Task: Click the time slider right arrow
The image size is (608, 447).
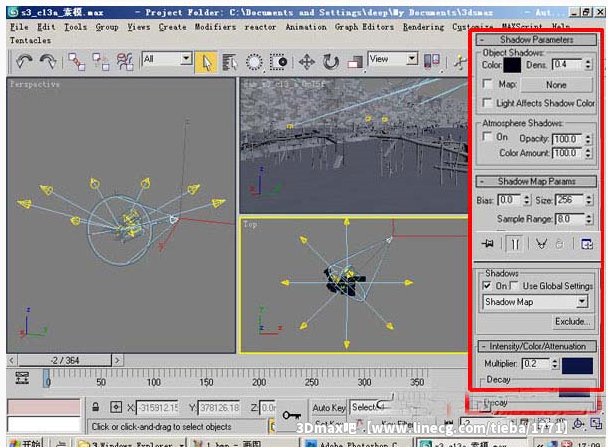Action: (x=117, y=360)
